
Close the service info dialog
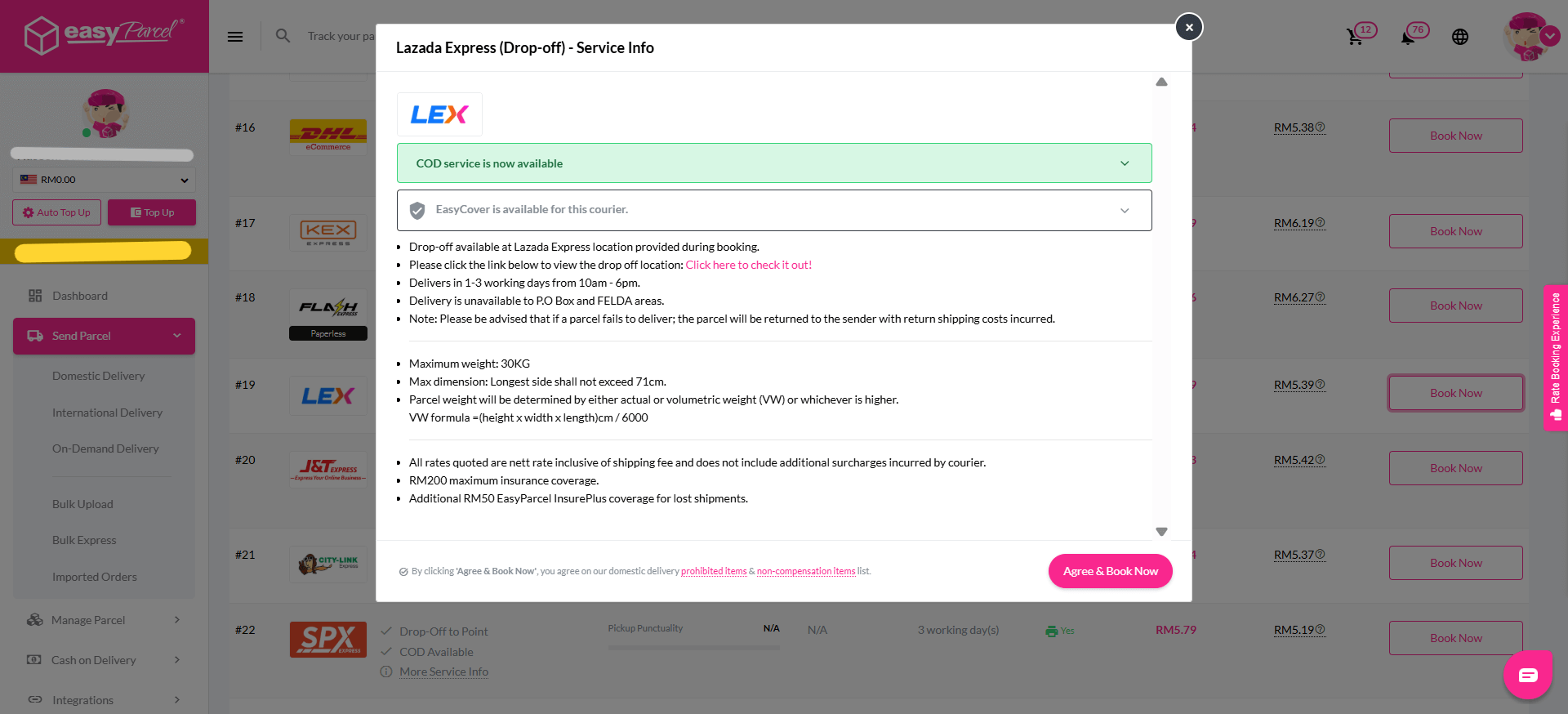[x=1189, y=27]
